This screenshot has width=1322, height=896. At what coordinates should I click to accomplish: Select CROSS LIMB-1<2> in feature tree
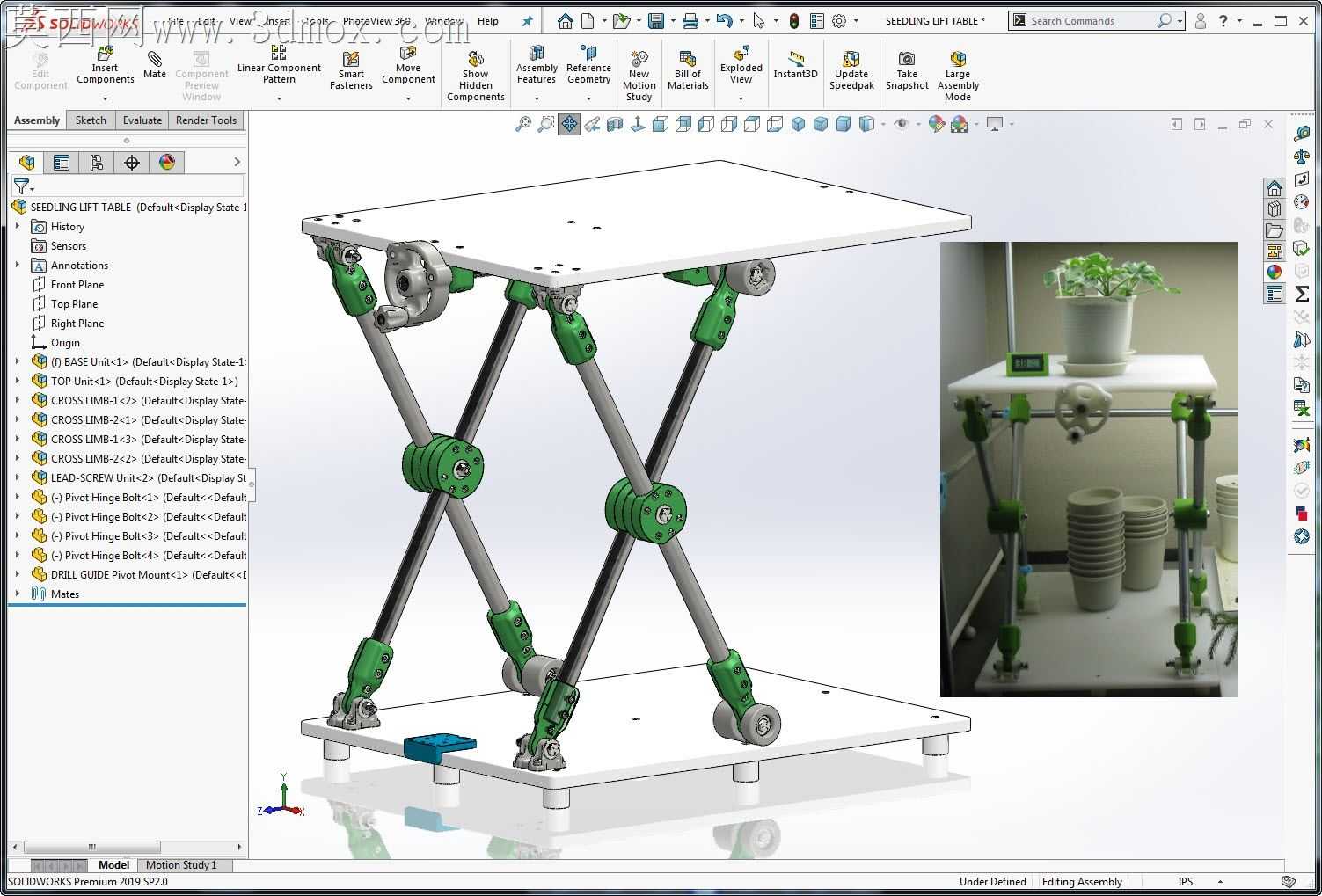pos(138,401)
